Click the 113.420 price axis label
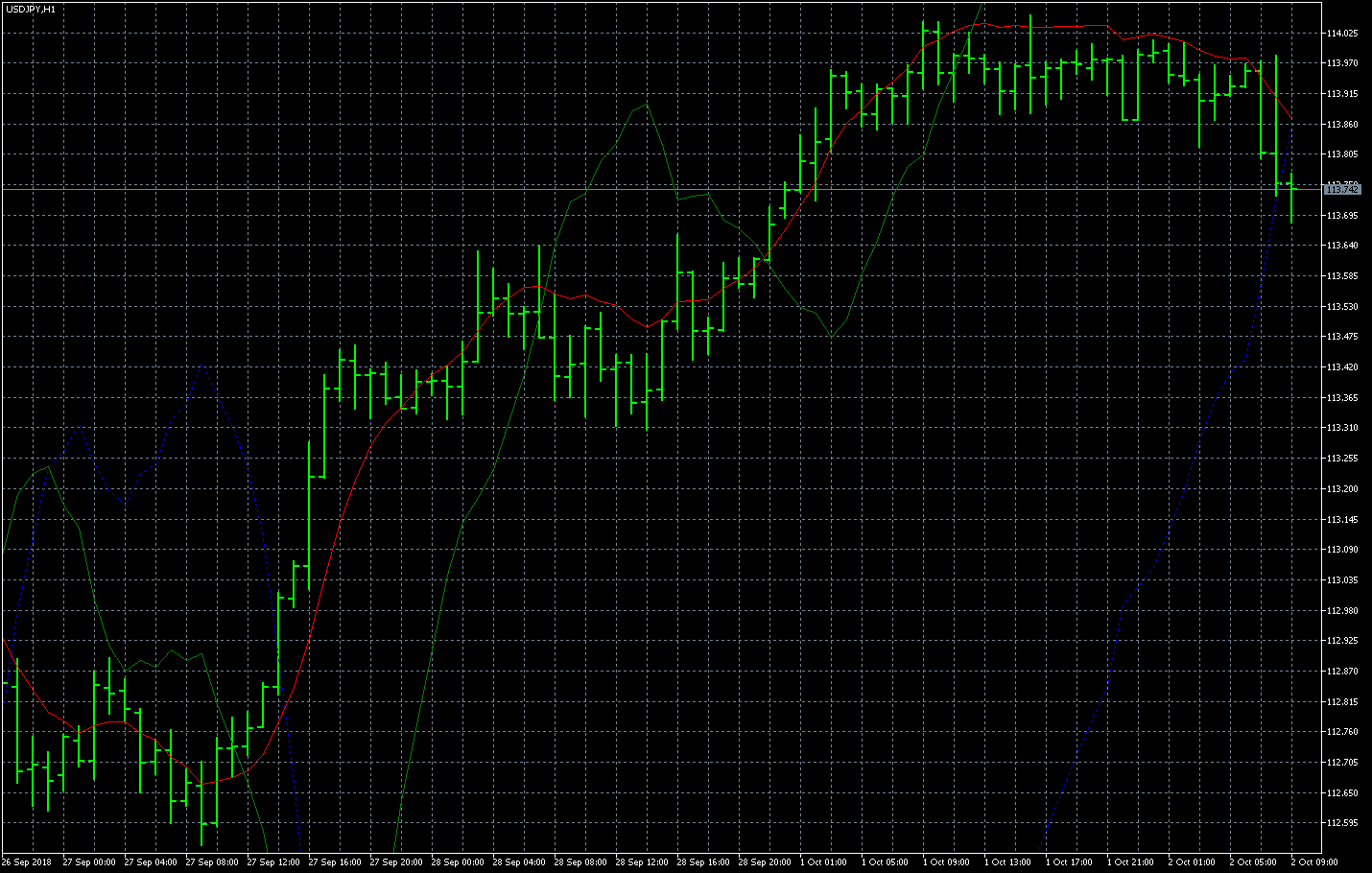The width and height of the screenshot is (1372, 873). [1342, 367]
